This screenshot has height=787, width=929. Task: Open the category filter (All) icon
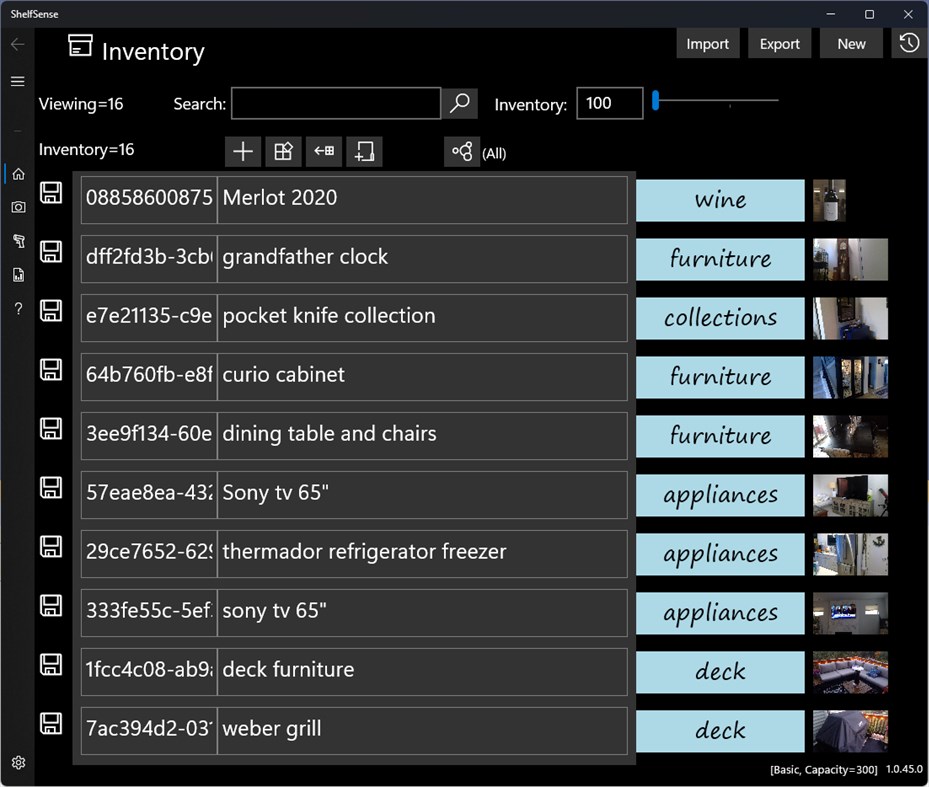point(462,152)
